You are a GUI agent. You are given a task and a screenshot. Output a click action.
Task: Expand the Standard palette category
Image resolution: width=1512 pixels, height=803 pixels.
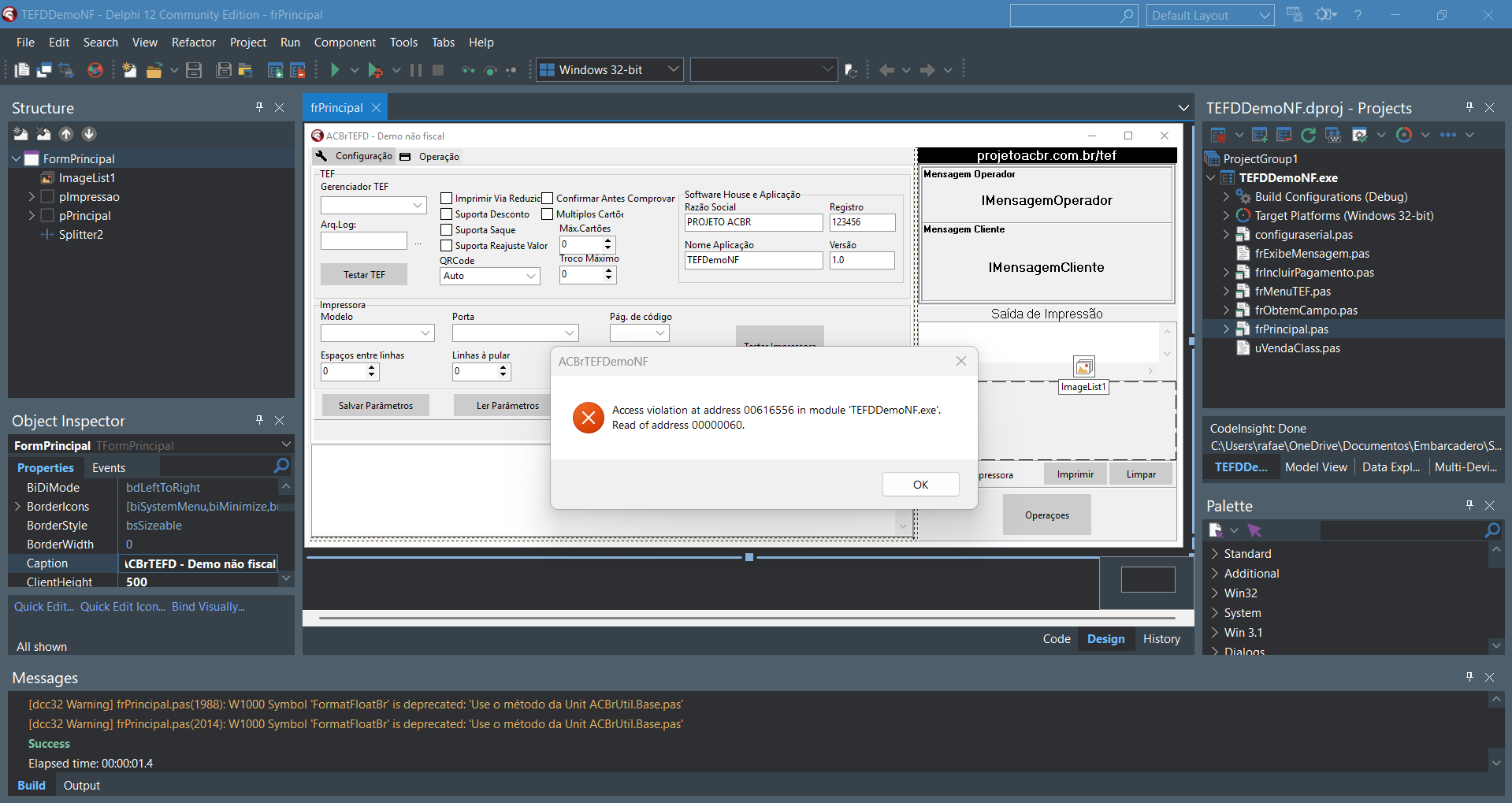click(x=1214, y=554)
